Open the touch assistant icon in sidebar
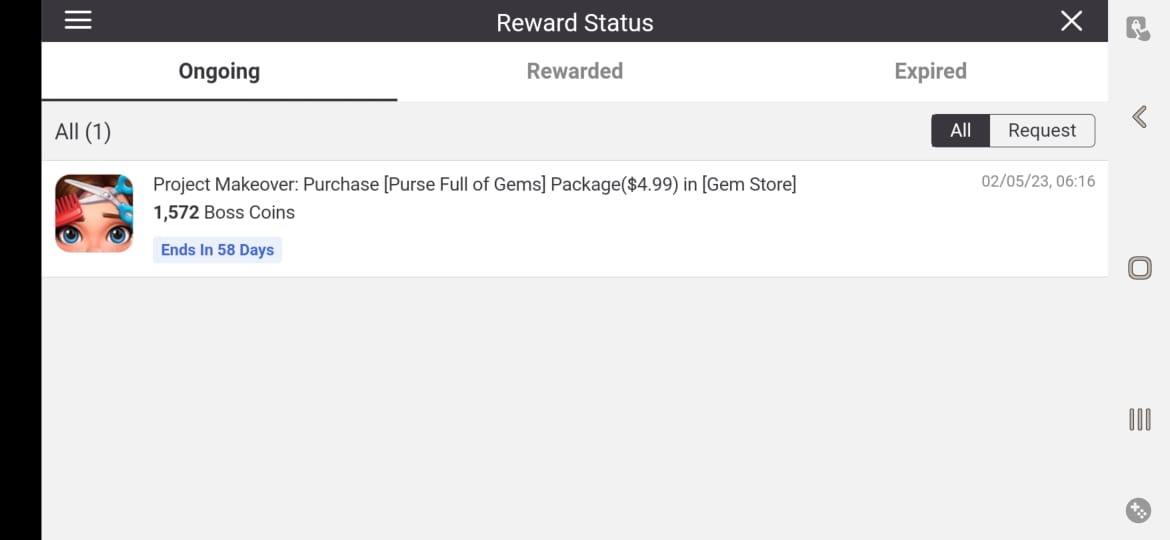Viewport: 1170px width, 540px height. (1138, 29)
